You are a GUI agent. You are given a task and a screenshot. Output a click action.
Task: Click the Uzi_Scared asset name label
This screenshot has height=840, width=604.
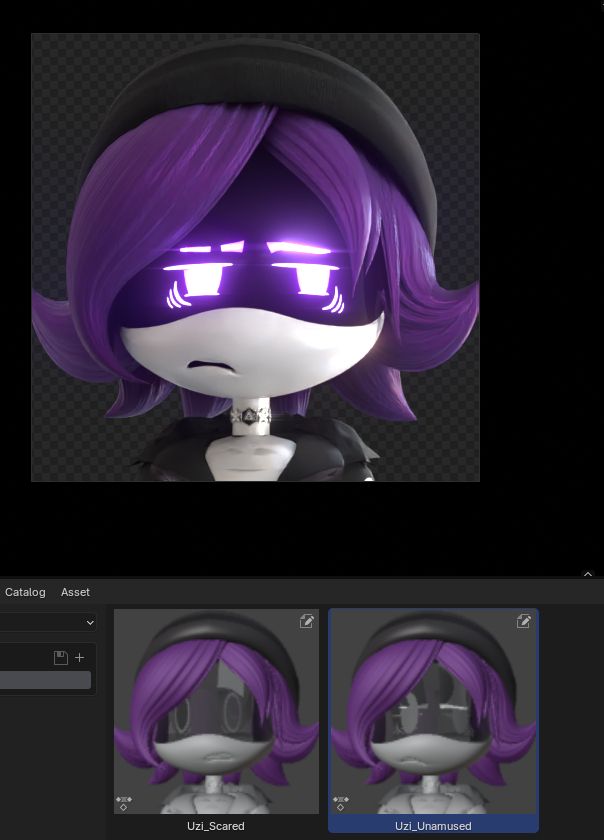pyautogui.click(x=215, y=826)
